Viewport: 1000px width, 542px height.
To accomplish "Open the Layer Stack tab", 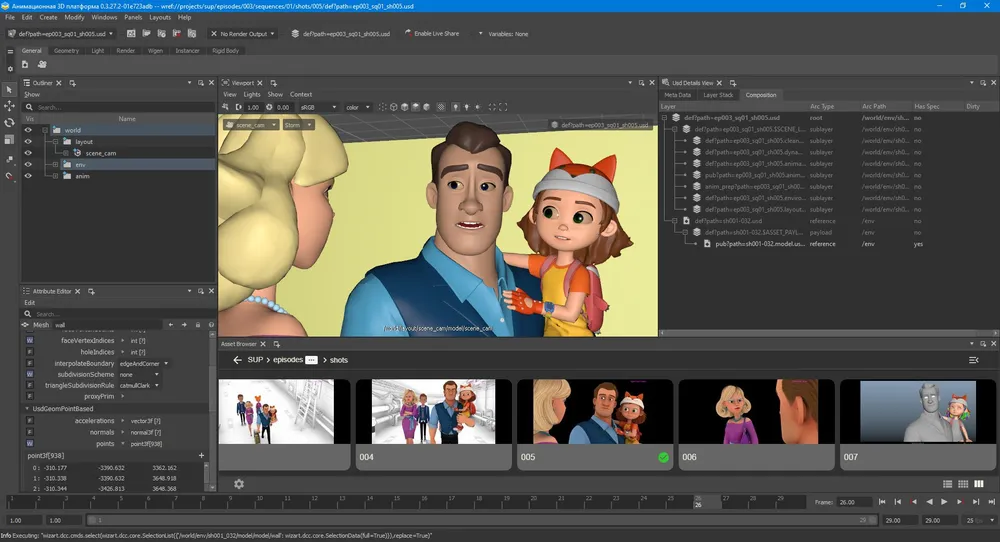I will tap(717, 95).
